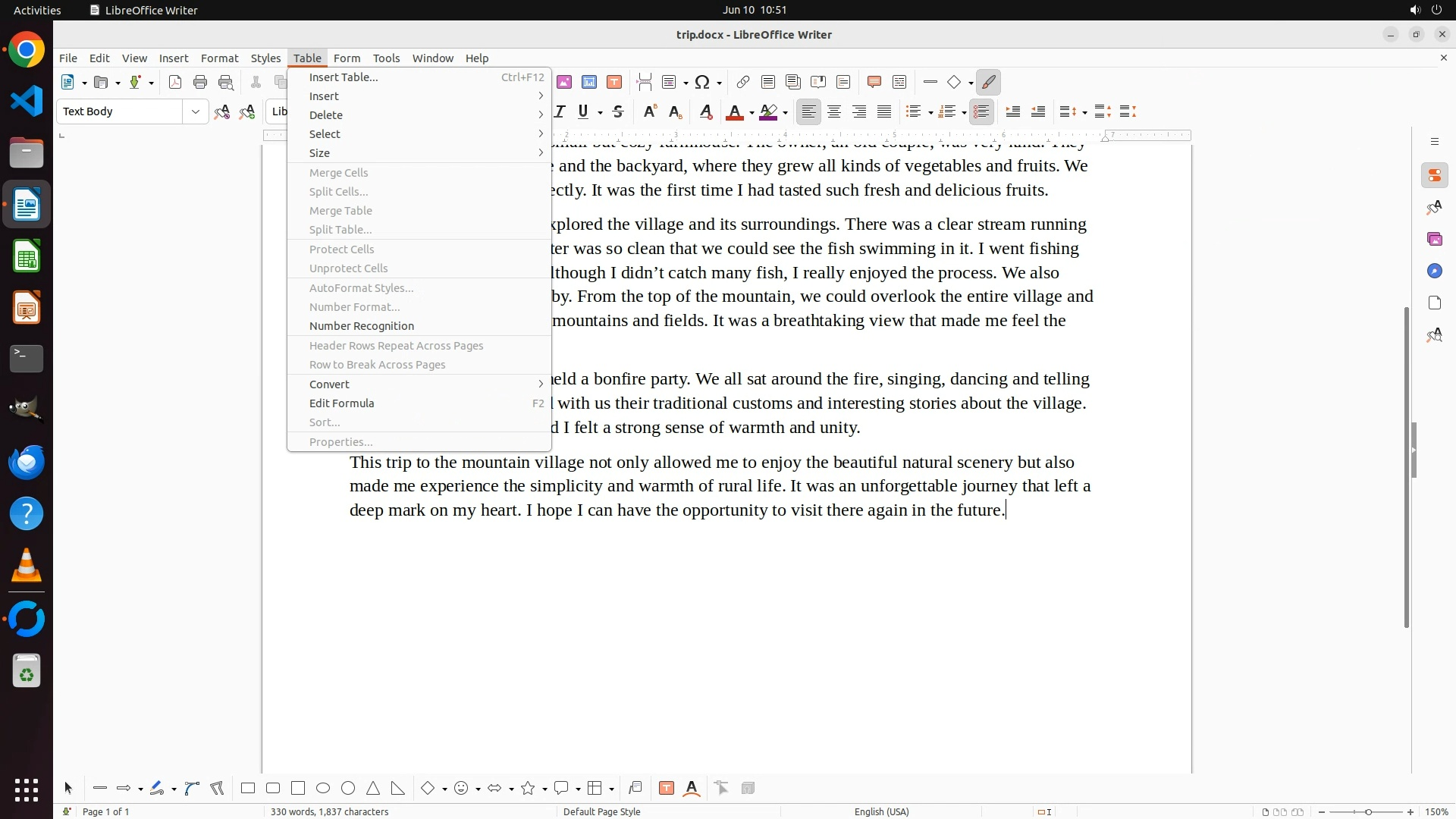Click the Insert hyperlink icon

tap(743, 82)
